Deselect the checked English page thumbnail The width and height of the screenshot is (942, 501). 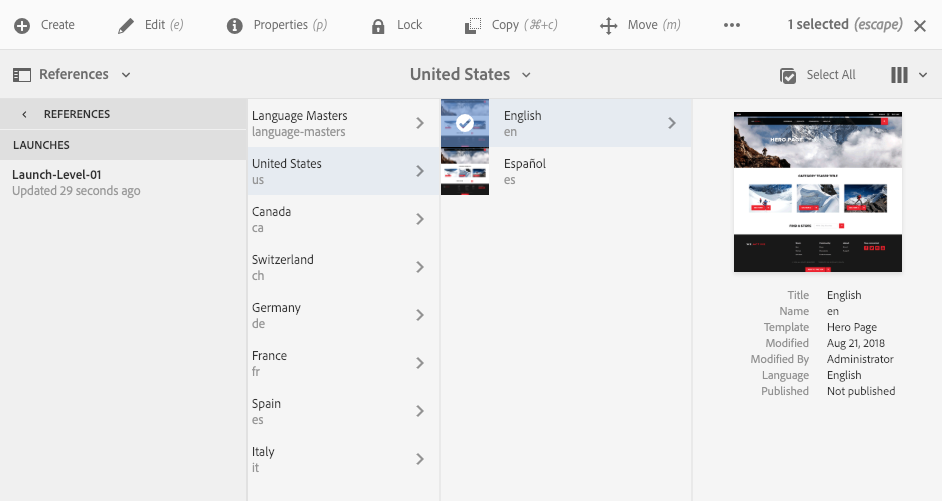click(465, 123)
